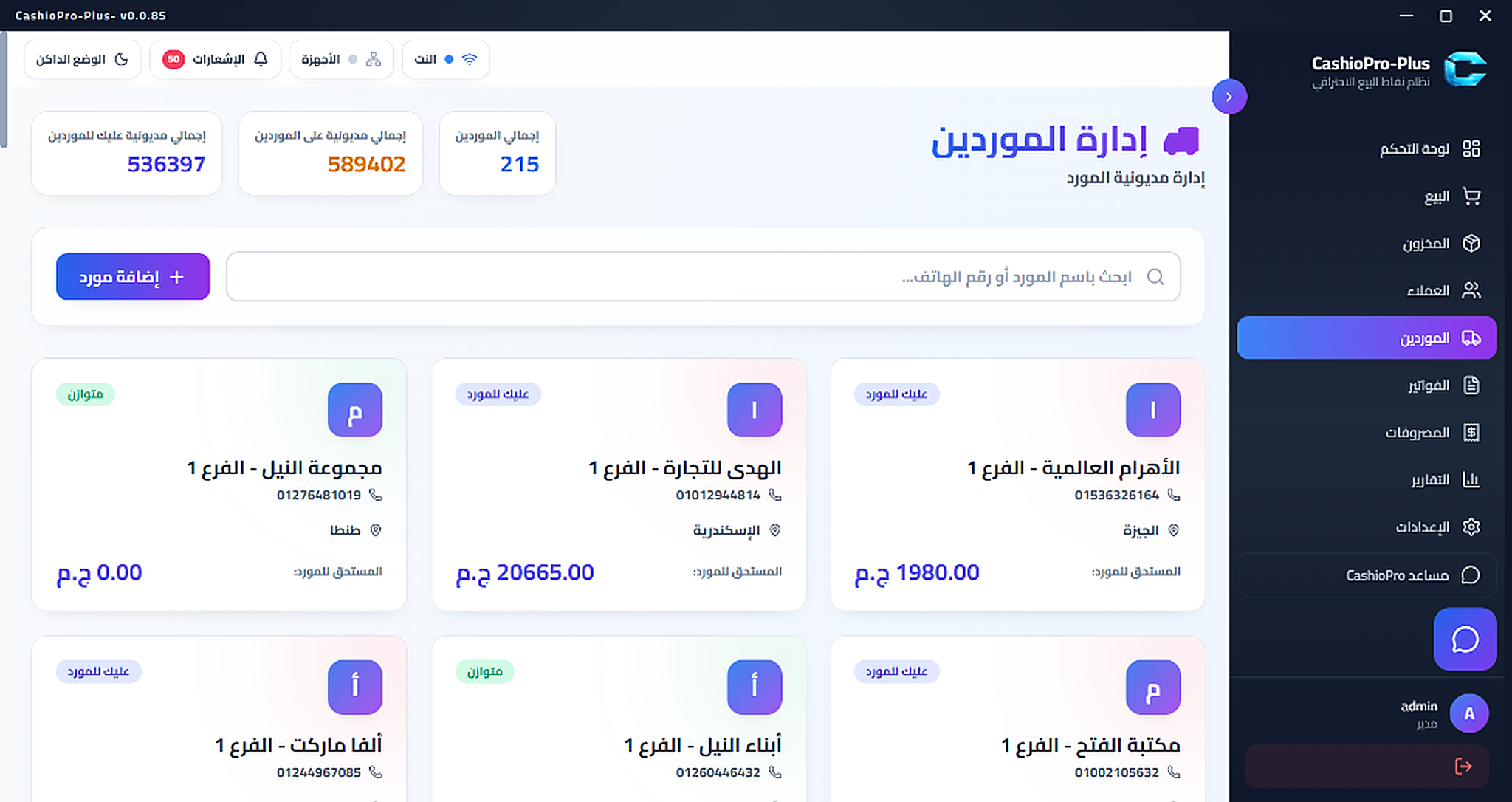Click متوازن badge on مجموعة النيل card
This screenshot has height=802, width=1512.
86,394
